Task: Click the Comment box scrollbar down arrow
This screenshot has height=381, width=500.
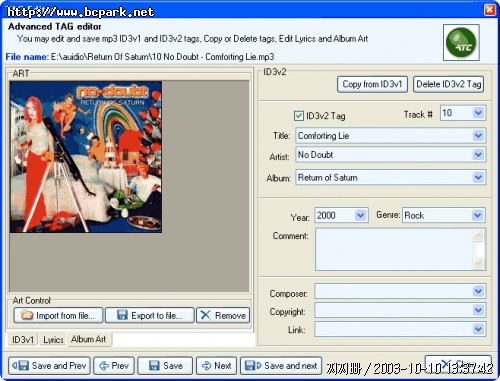Action: [479, 263]
